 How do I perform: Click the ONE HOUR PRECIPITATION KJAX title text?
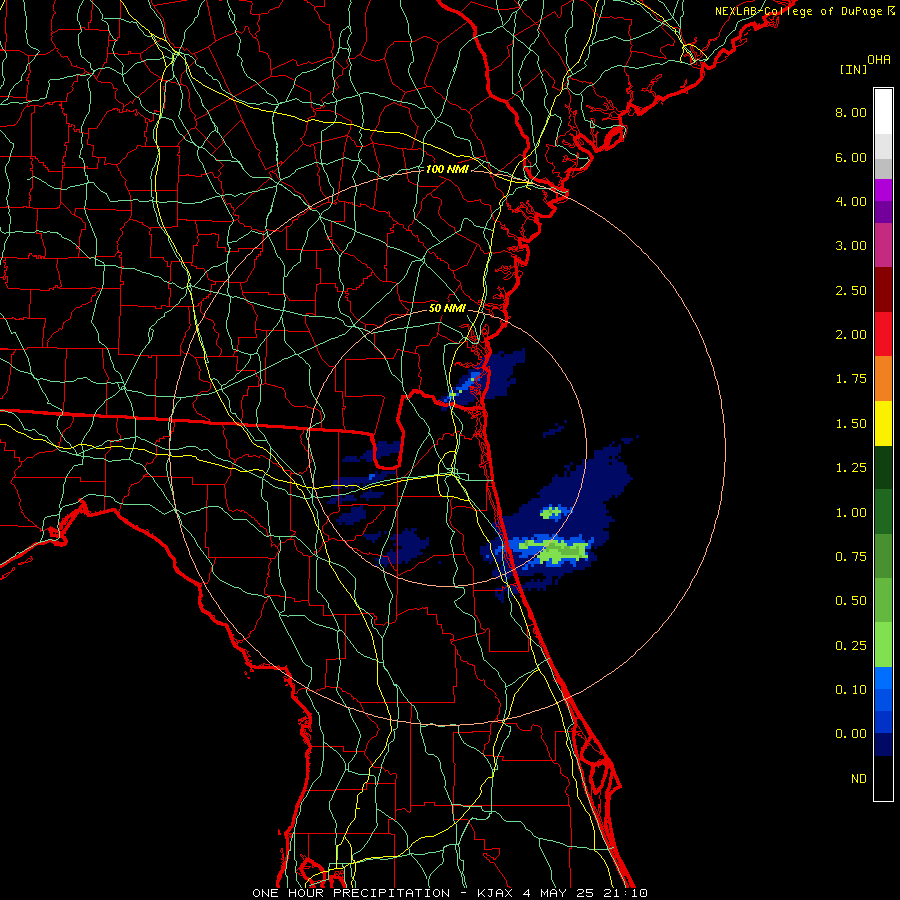pos(450,893)
